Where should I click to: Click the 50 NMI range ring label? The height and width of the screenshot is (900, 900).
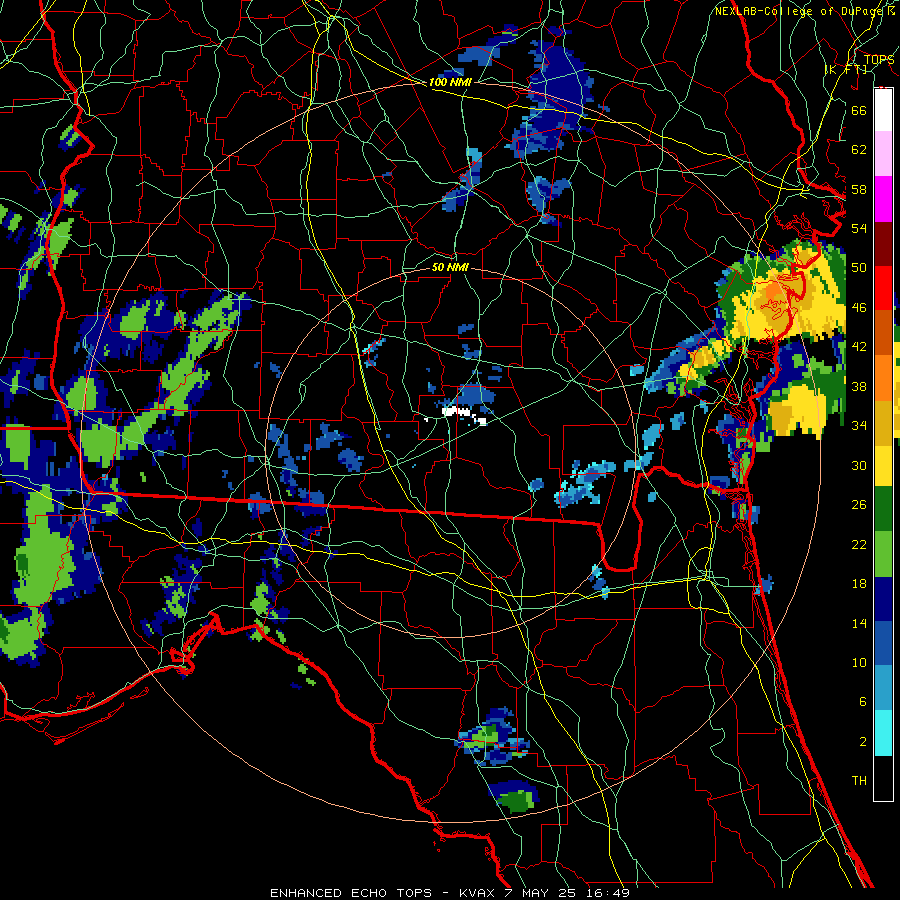450,267
